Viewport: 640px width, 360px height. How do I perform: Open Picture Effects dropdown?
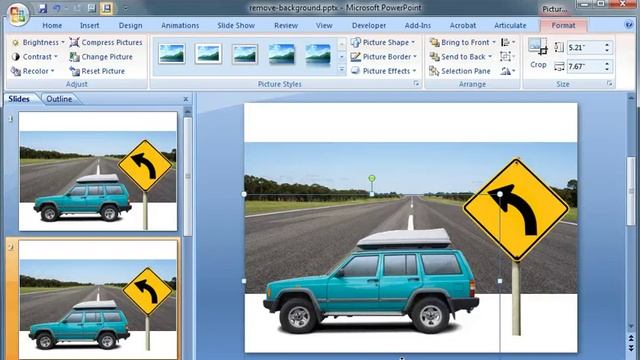coord(384,71)
